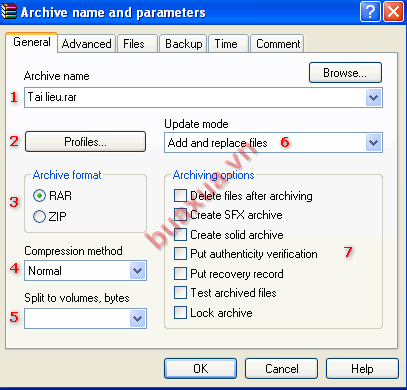This screenshot has width=407, height=390.
Task: Click the 'Archive name' label
Action: [57, 76]
